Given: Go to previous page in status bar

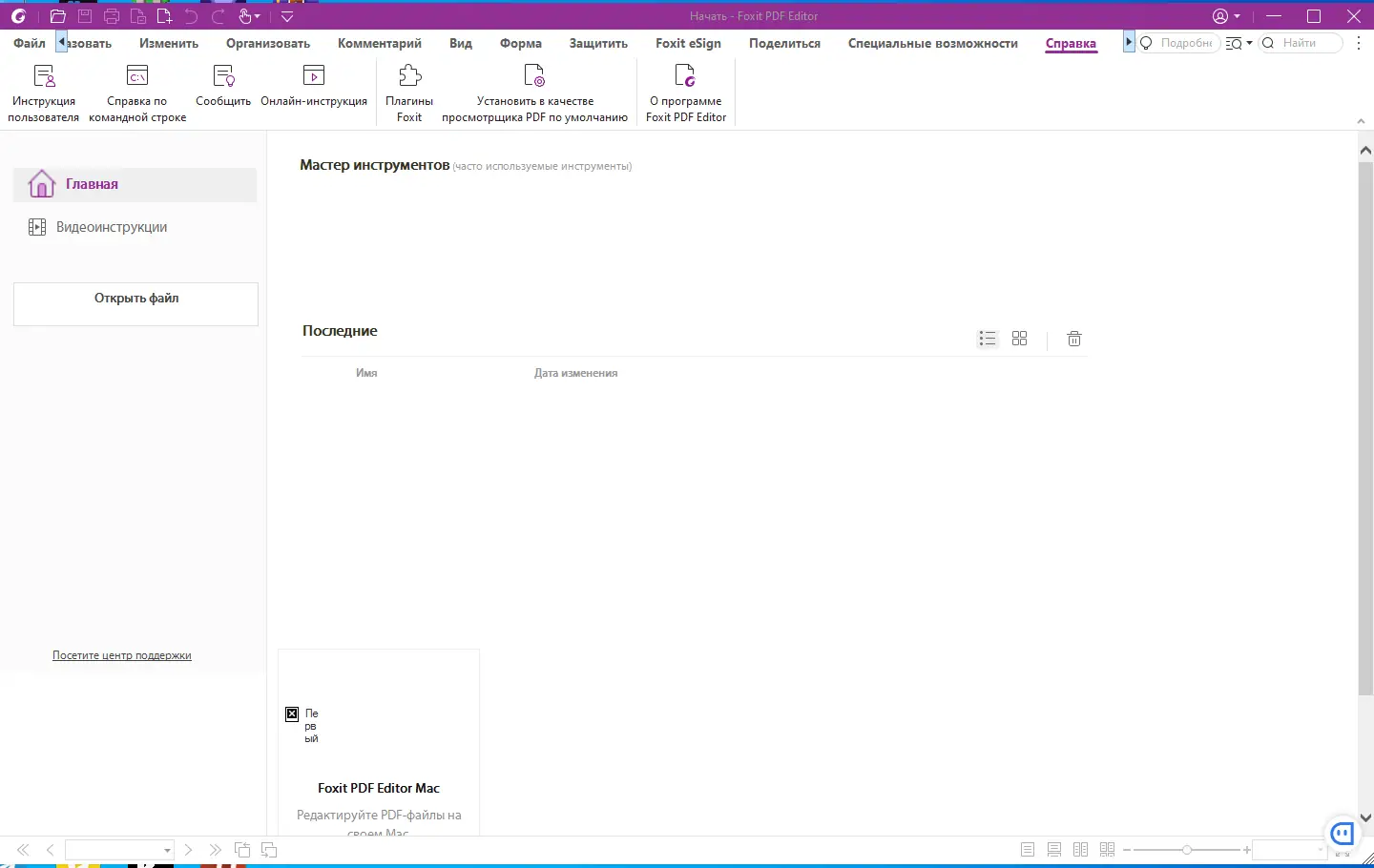Looking at the screenshot, I should tap(51, 850).
